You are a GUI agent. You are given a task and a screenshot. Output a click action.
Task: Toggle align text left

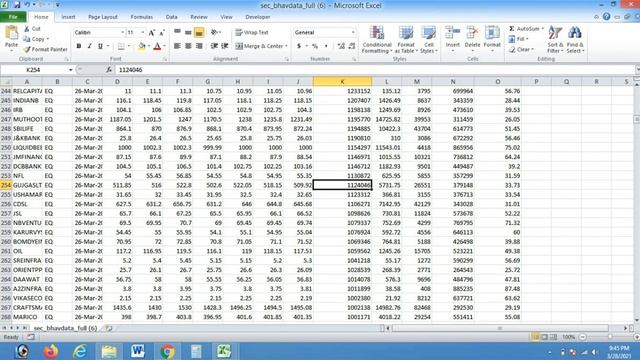(x=177, y=46)
